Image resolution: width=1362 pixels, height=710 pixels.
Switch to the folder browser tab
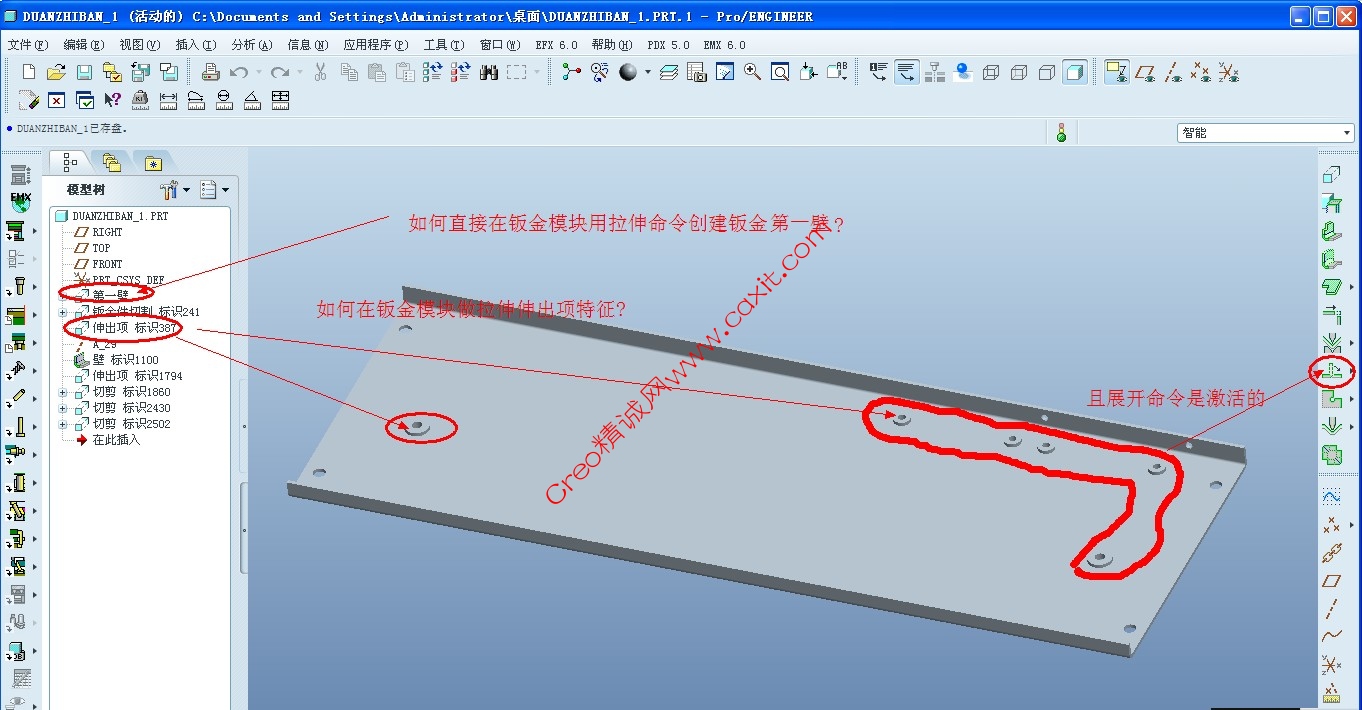pyautogui.click(x=111, y=163)
